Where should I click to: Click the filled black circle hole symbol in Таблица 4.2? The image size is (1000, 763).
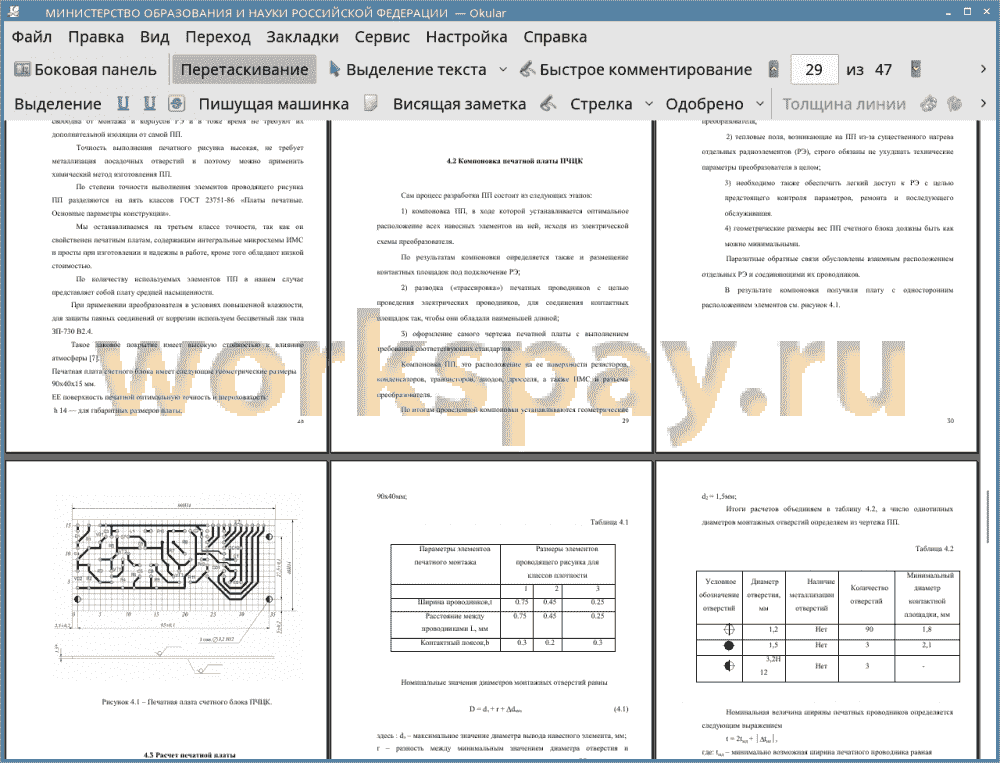[x=729, y=646]
